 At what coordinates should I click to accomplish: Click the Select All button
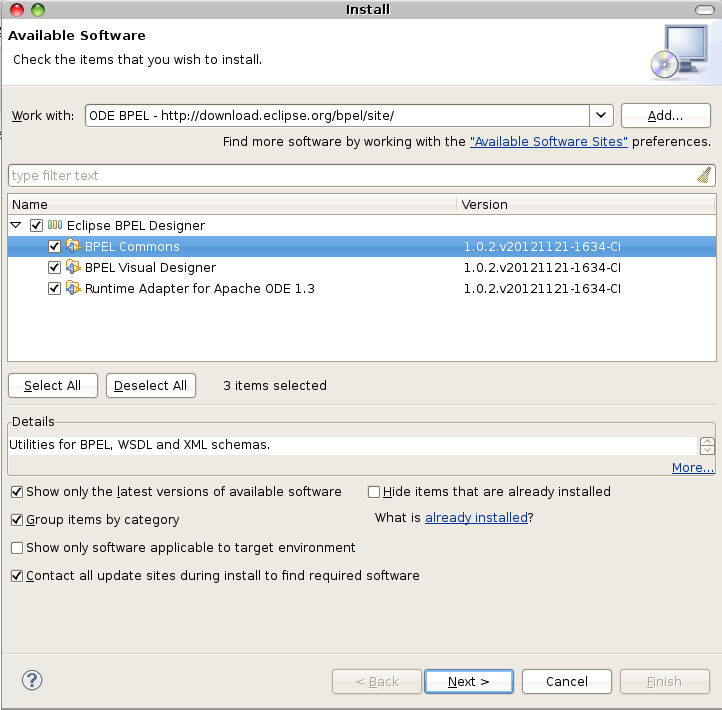click(53, 385)
